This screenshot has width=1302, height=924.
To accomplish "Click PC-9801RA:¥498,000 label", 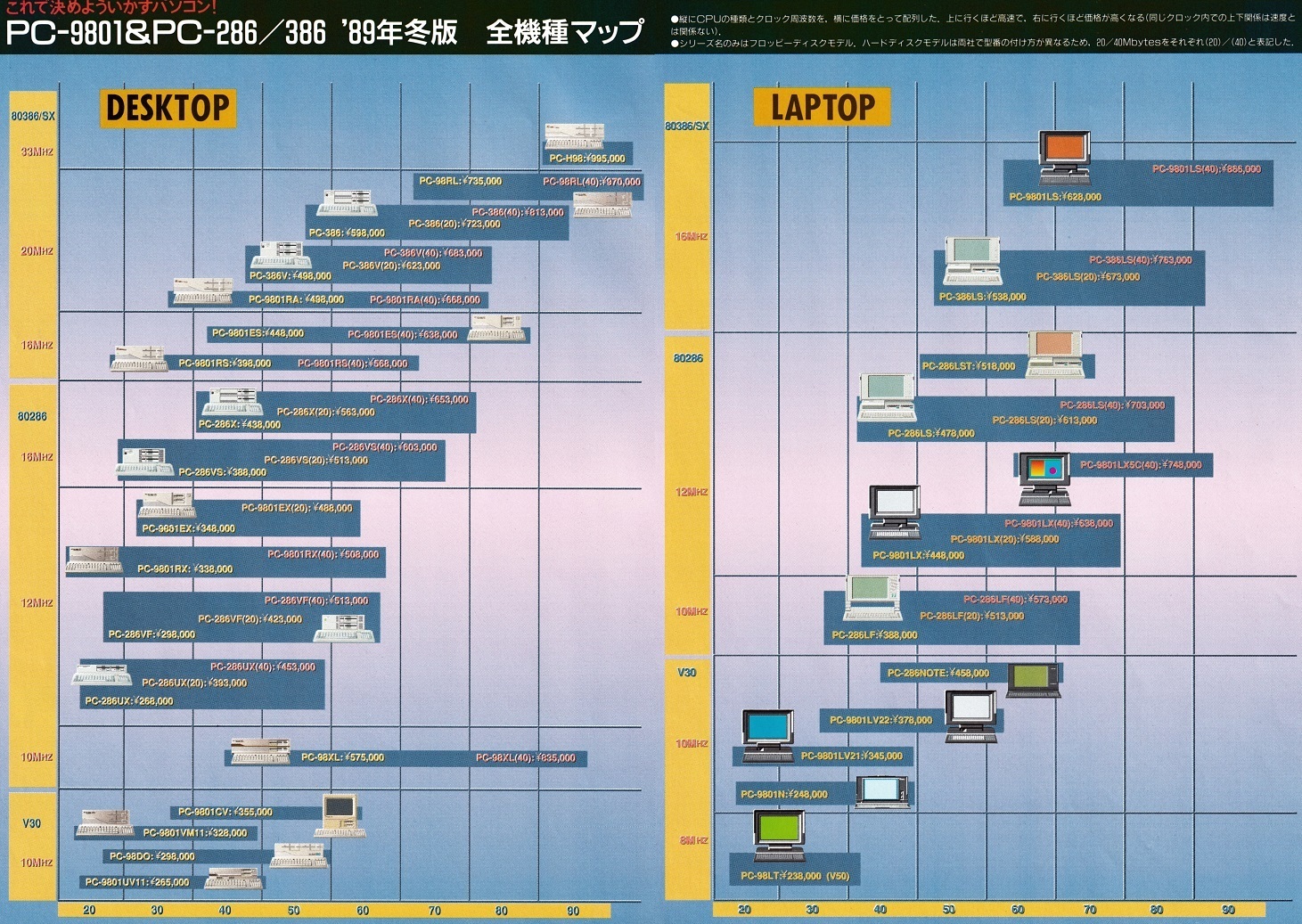I will click(296, 299).
